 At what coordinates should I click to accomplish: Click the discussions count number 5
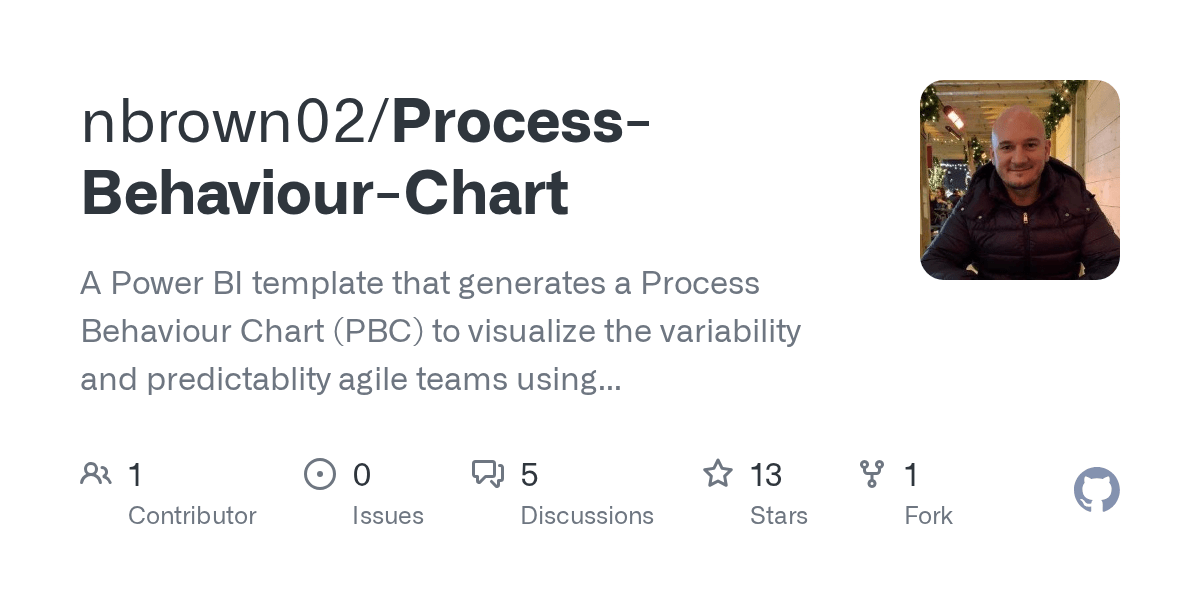click(530, 475)
